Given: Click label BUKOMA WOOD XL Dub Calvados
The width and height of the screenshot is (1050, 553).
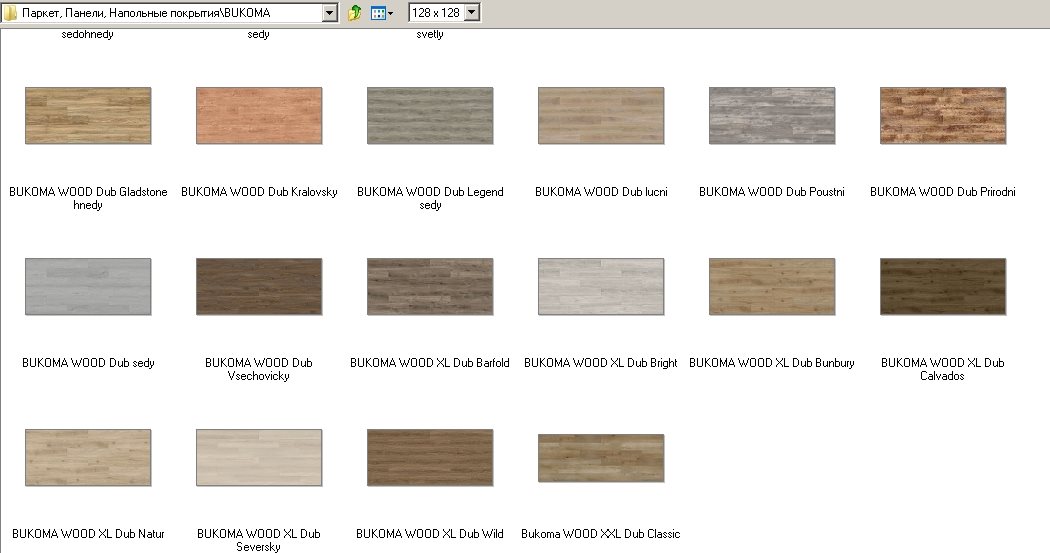Looking at the screenshot, I should 943,369.
